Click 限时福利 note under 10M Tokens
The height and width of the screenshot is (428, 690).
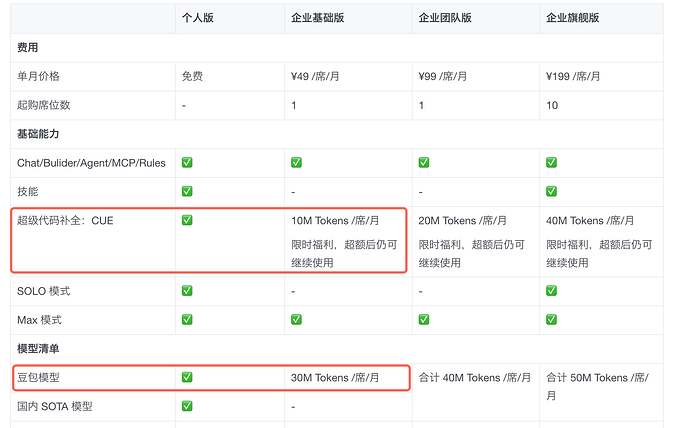(x=344, y=253)
